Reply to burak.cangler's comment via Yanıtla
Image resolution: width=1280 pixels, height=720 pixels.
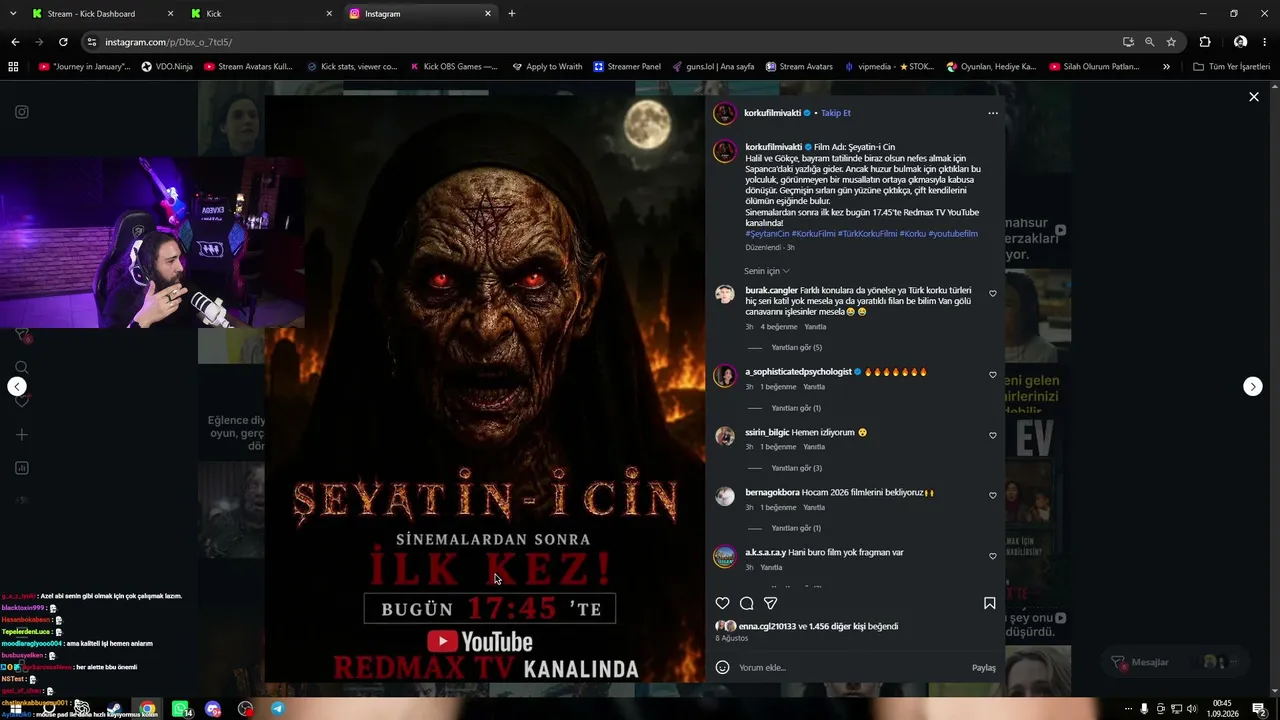click(x=815, y=327)
